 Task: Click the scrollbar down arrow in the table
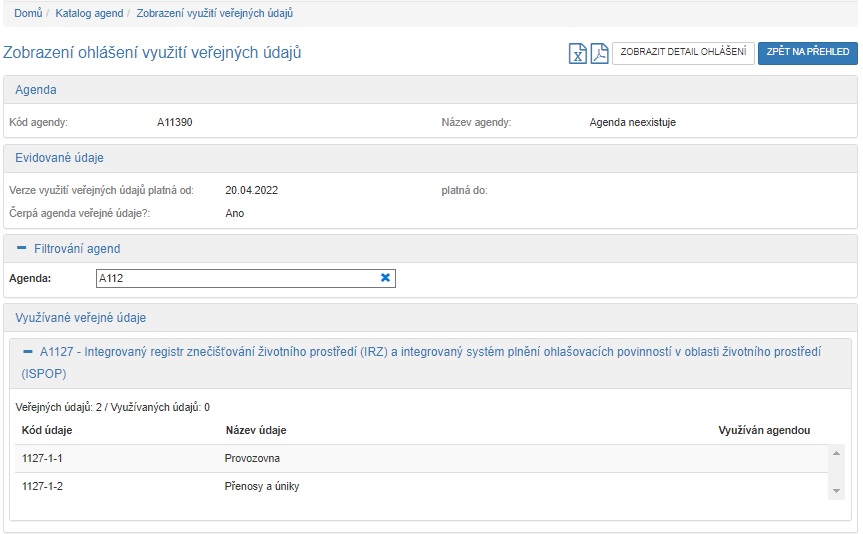point(836,491)
